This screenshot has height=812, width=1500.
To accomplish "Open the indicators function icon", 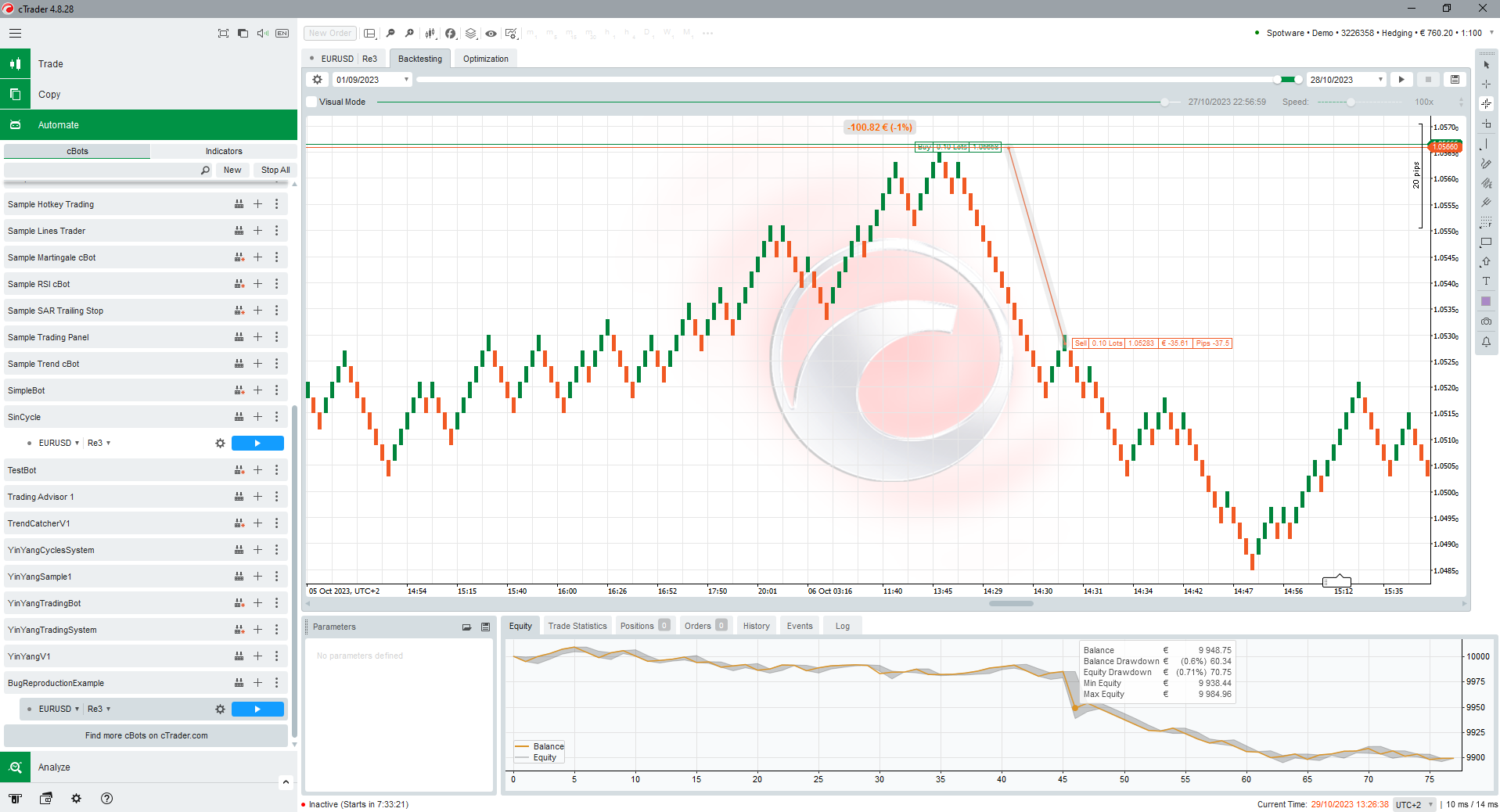I will coord(451,33).
